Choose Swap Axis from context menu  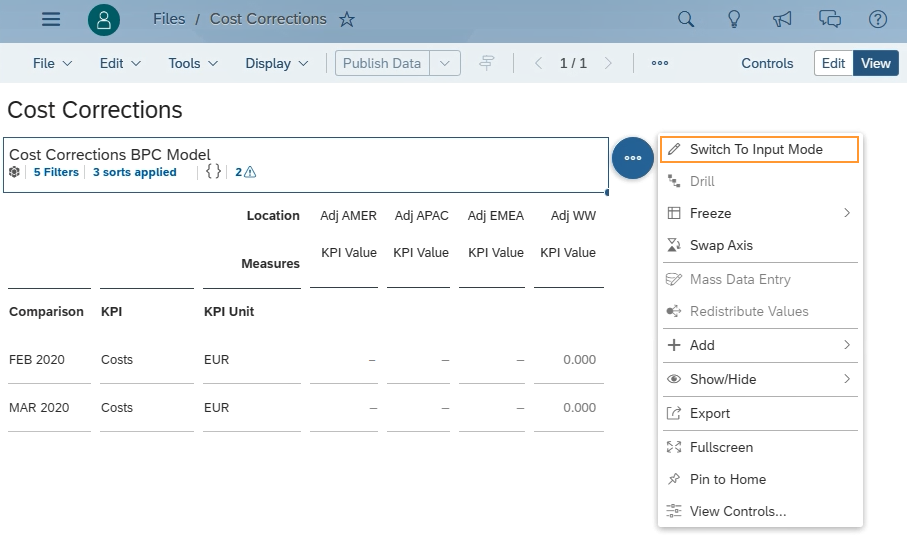pos(759,245)
